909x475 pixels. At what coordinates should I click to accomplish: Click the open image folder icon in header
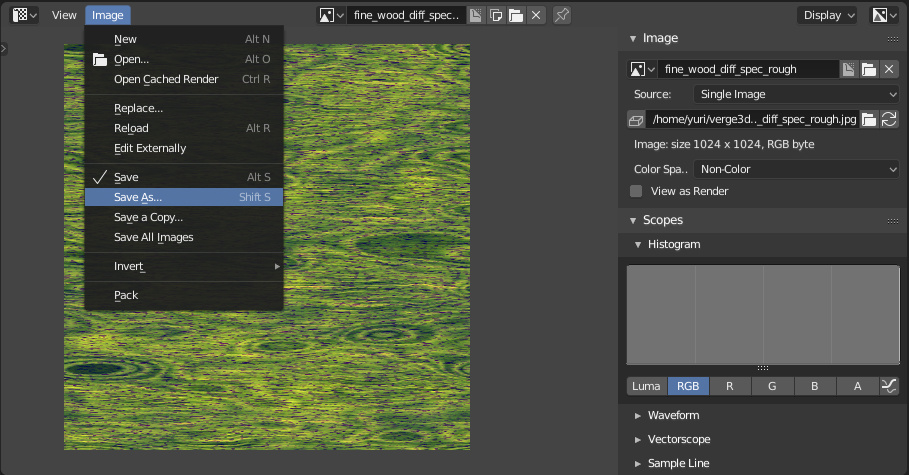pyautogui.click(x=515, y=15)
